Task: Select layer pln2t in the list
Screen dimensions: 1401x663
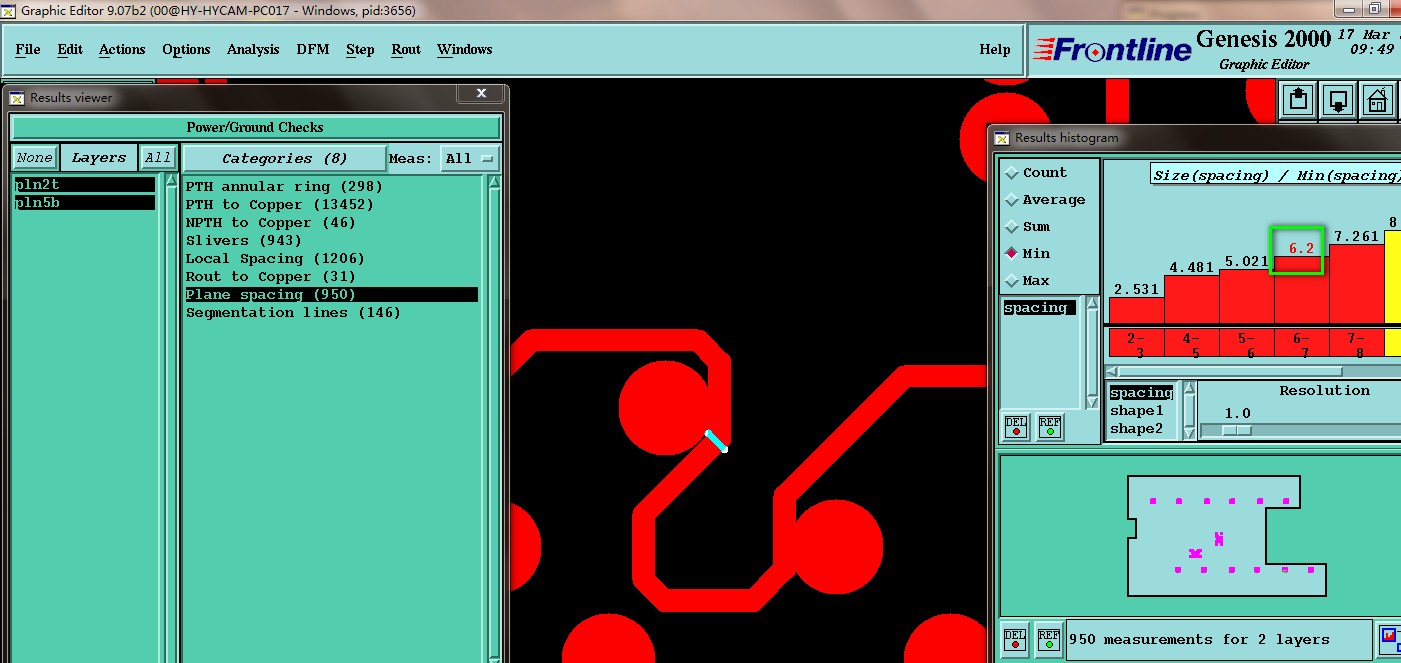Action: (x=84, y=185)
